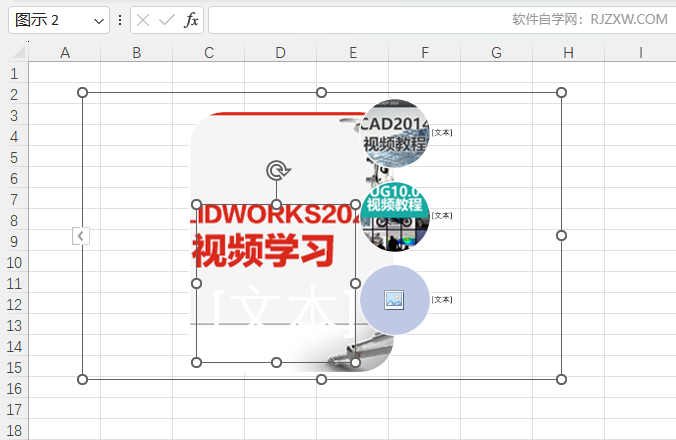Click the formula bar cancel X icon
The width and height of the screenshot is (676, 440).
point(143,20)
